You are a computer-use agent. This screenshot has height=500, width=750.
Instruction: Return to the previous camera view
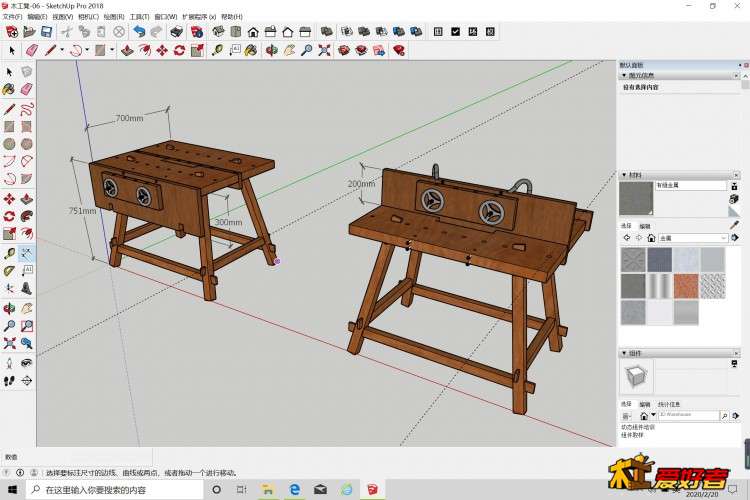tap(26, 343)
